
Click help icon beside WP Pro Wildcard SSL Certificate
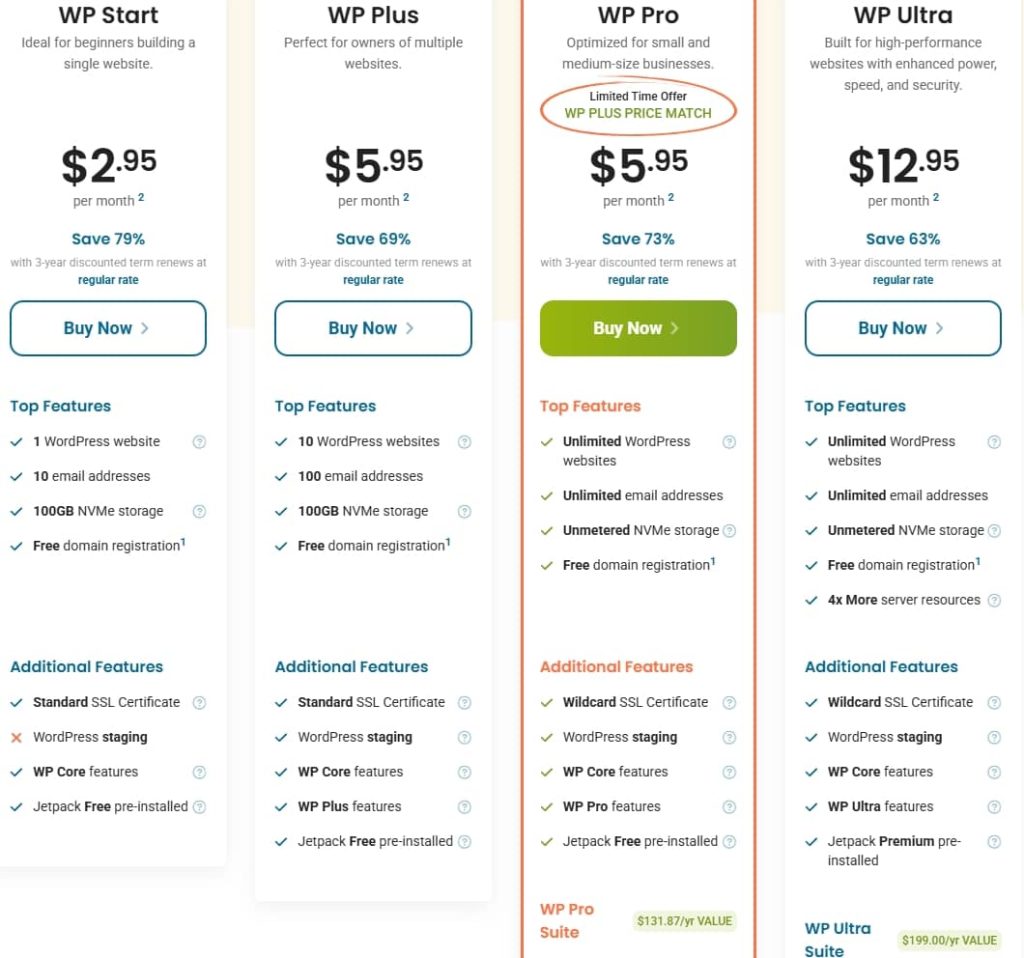click(x=729, y=703)
